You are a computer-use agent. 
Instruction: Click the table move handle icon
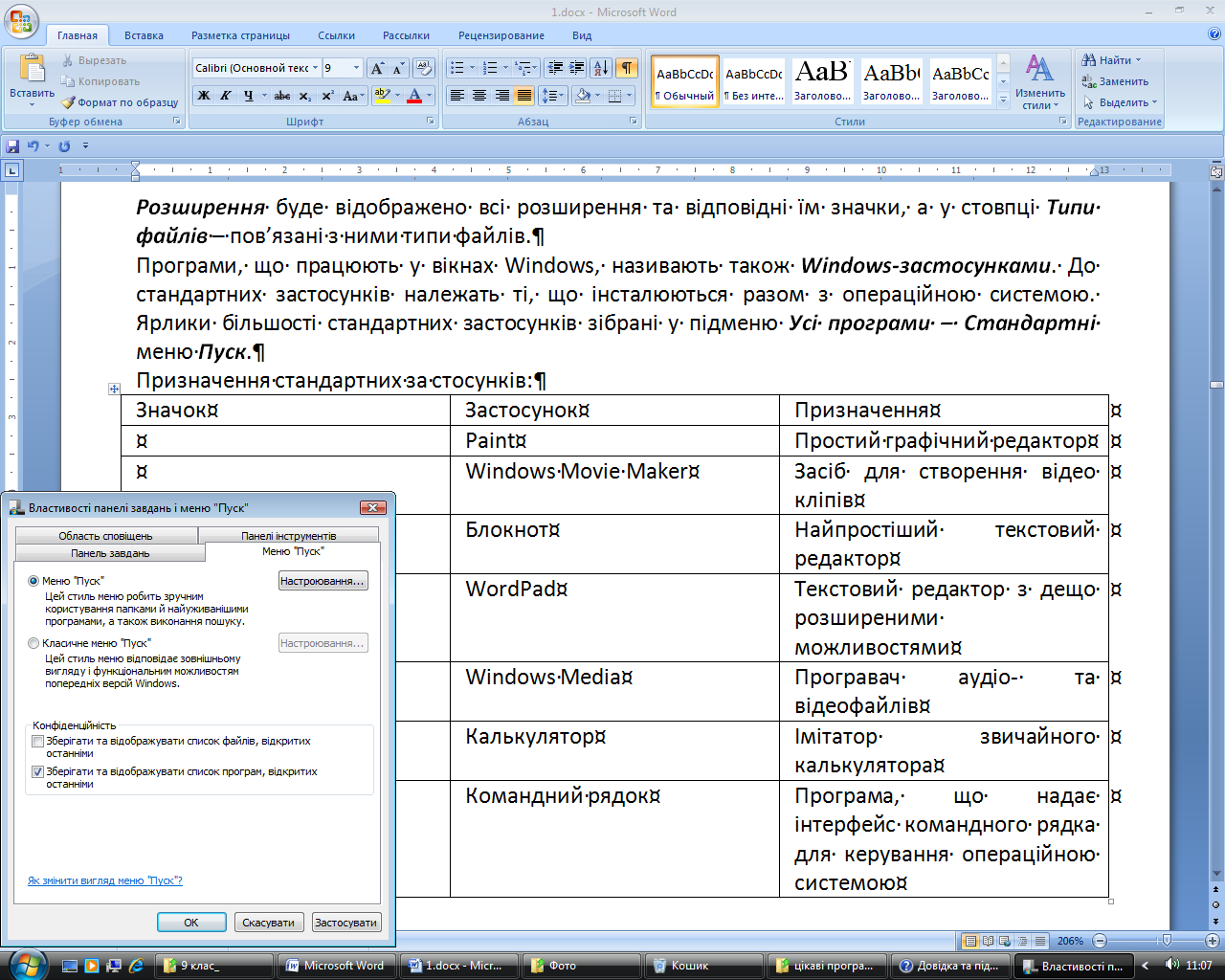(x=114, y=389)
